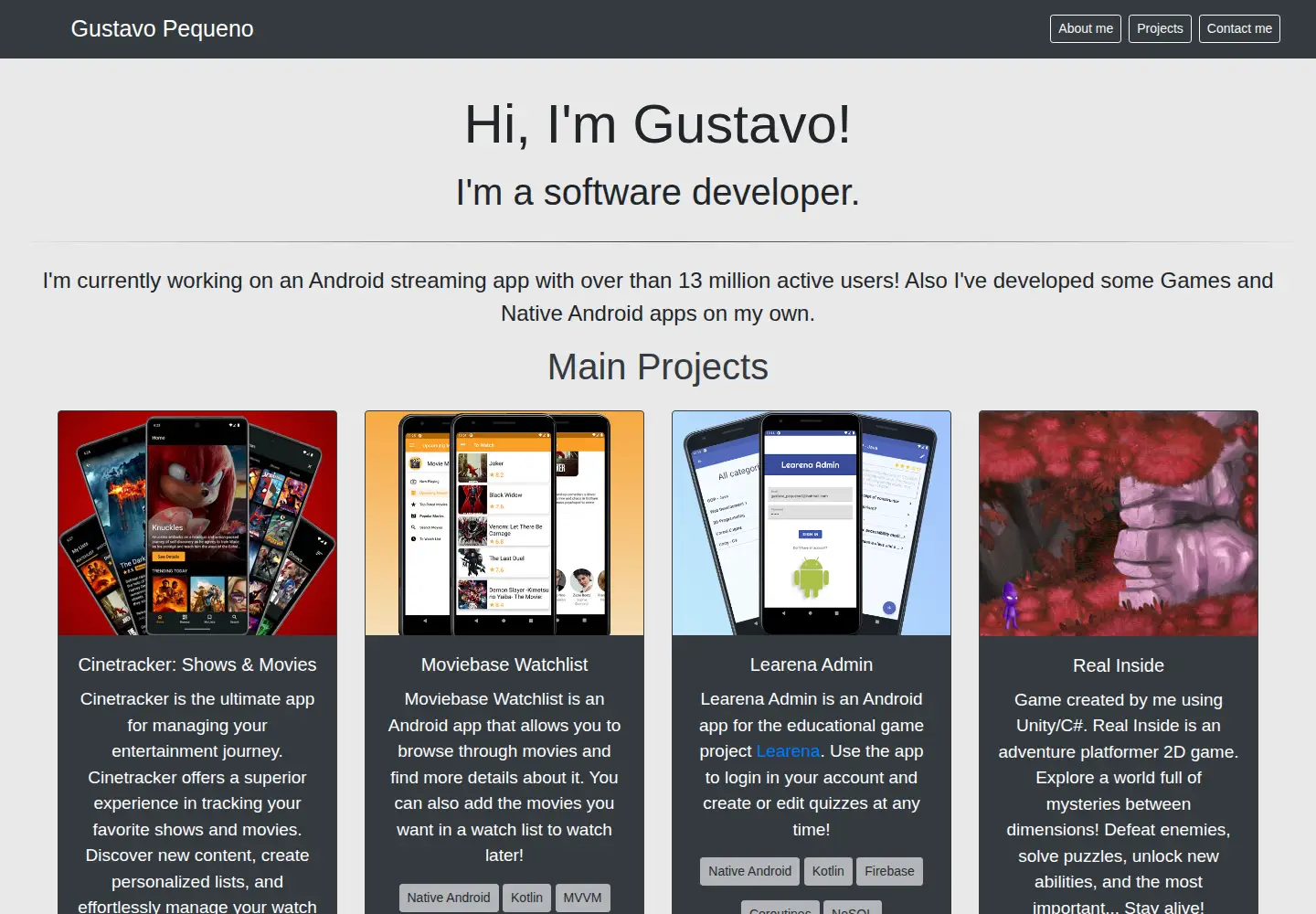
Task: Select the Real Inside card title
Action: pos(1119,665)
